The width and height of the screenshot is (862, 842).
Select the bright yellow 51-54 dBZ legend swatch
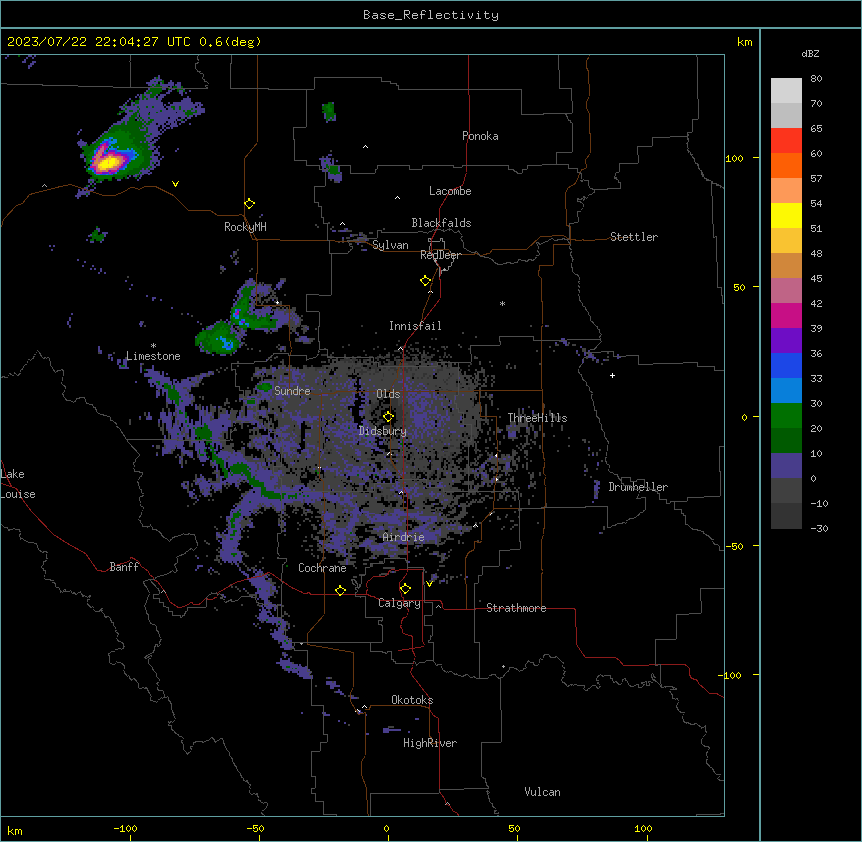[786, 215]
